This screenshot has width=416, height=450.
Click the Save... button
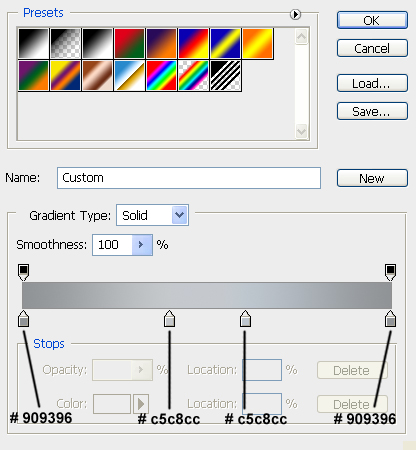point(372,111)
